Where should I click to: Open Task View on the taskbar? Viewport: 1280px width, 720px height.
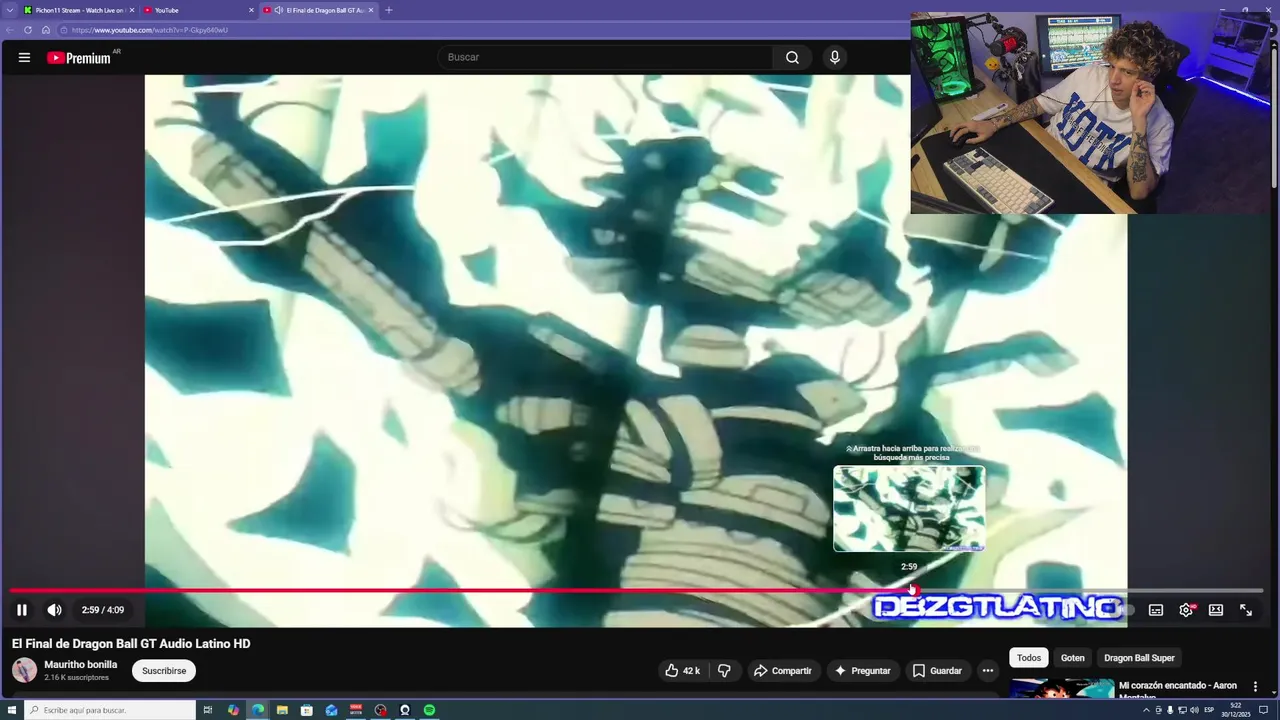tap(208, 710)
